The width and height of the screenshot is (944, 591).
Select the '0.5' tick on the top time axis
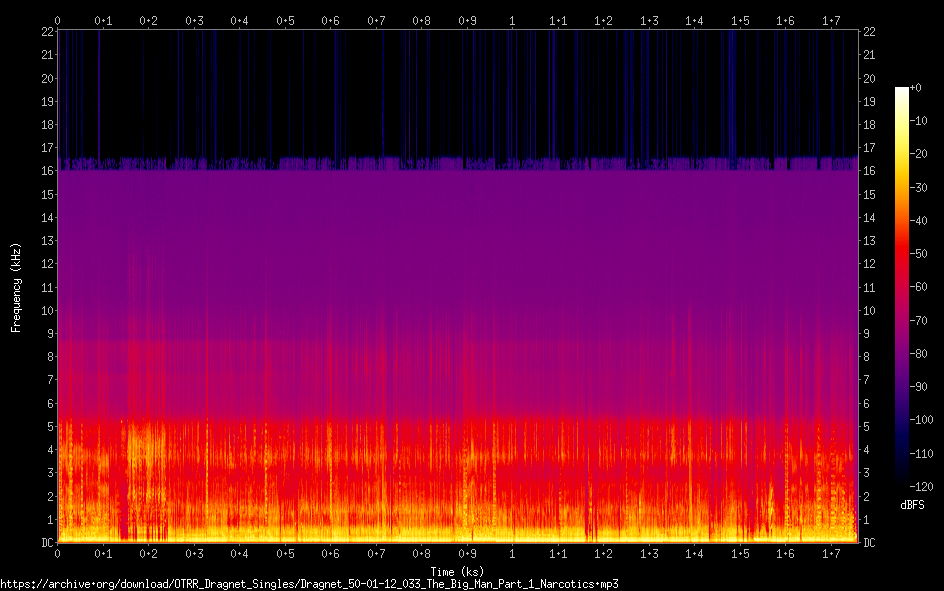(x=285, y=20)
